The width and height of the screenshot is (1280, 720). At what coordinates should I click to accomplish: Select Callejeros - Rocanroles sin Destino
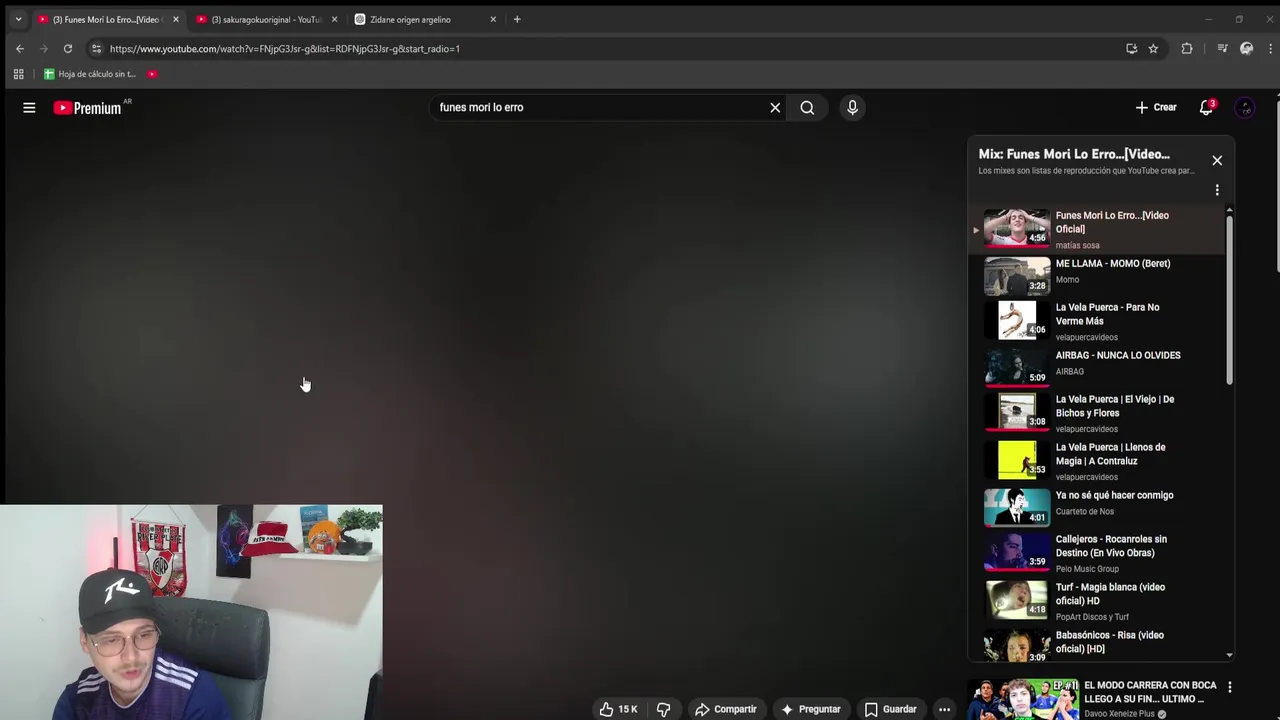coord(1096,551)
